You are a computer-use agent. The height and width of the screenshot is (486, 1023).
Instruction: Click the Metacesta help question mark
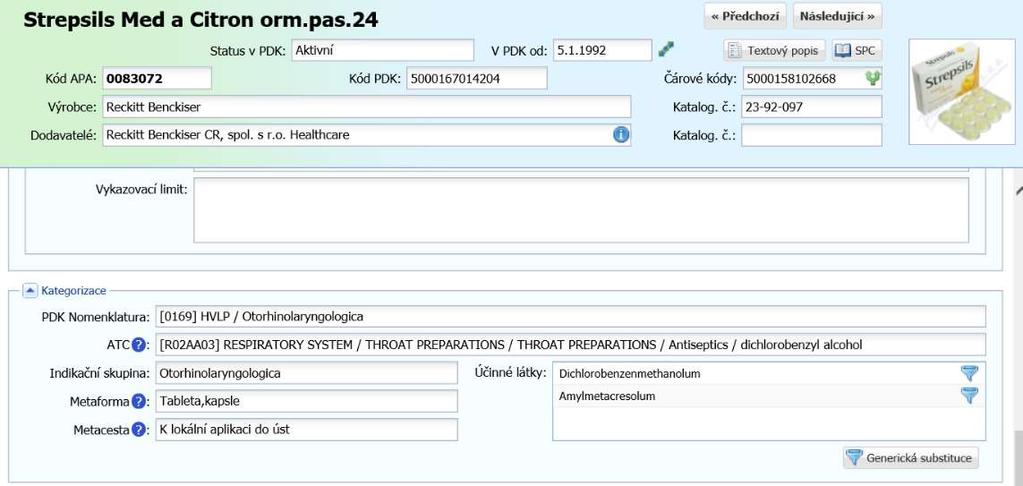tap(138, 429)
